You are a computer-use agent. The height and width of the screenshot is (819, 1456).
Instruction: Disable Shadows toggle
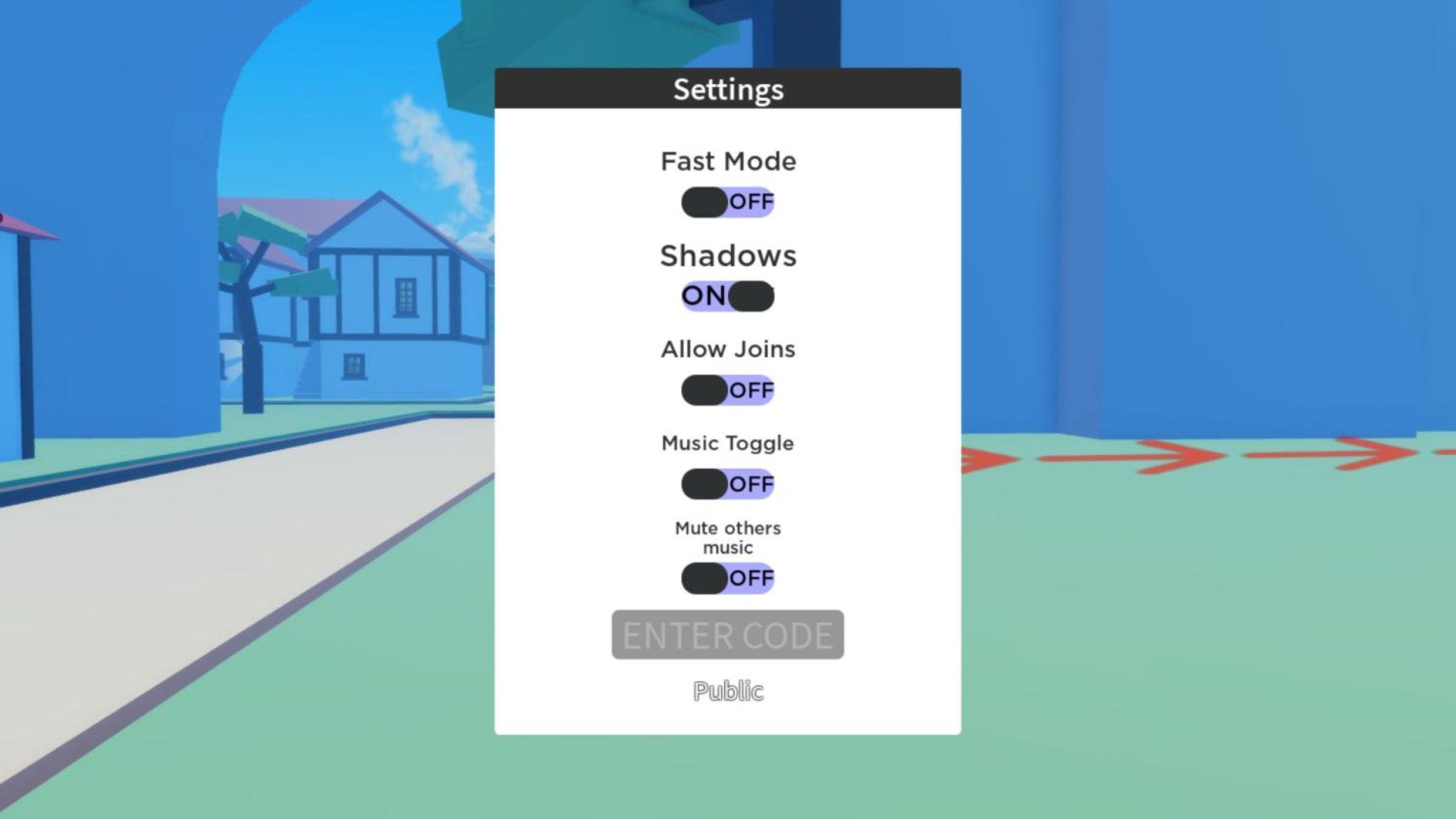coord(727,295)
